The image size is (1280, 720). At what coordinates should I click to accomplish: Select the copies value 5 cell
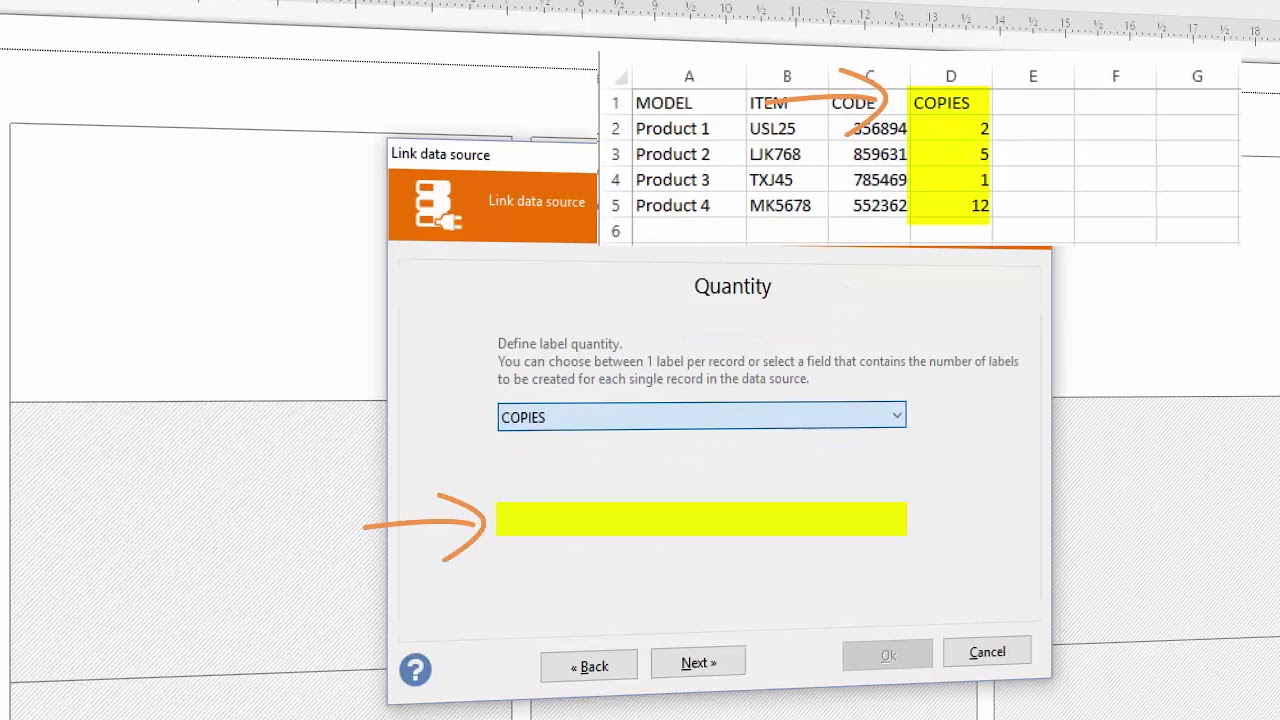pyautogui.click(x=950, y=154)
